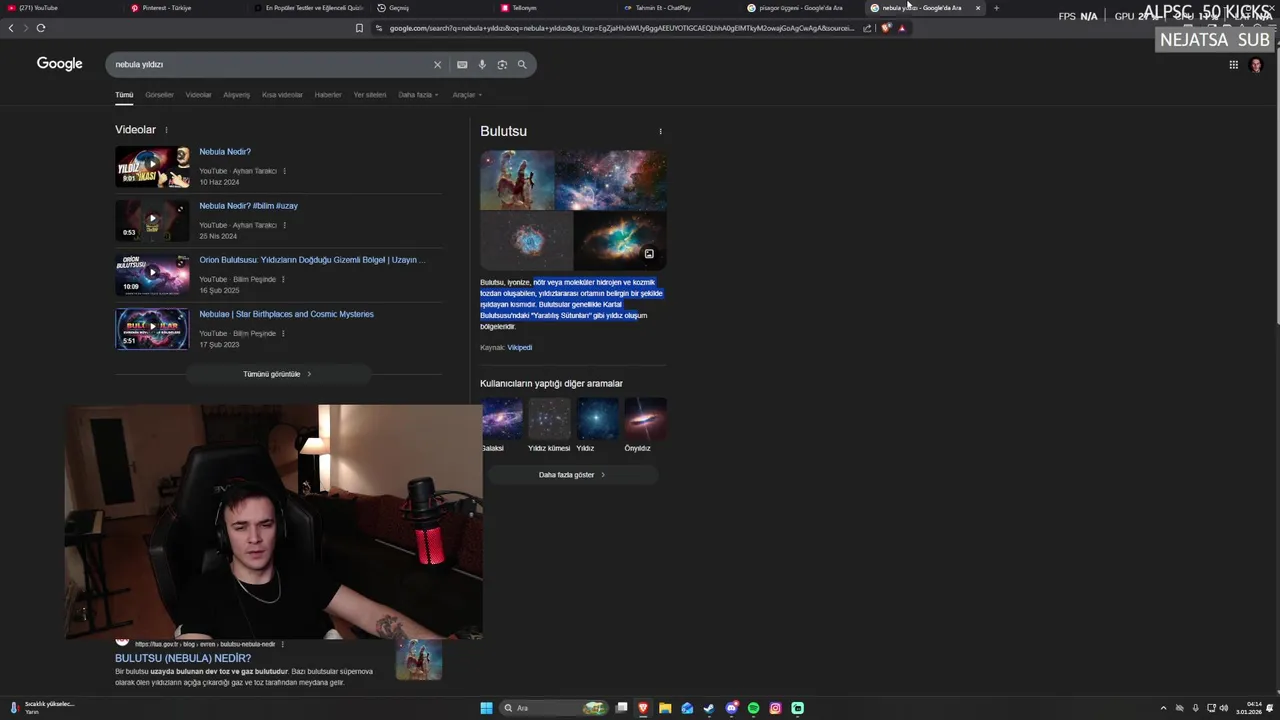This screenshot has height=720, width=1280.
Task: Open a new browser tab with plus
Action: [x=996, y=8]
